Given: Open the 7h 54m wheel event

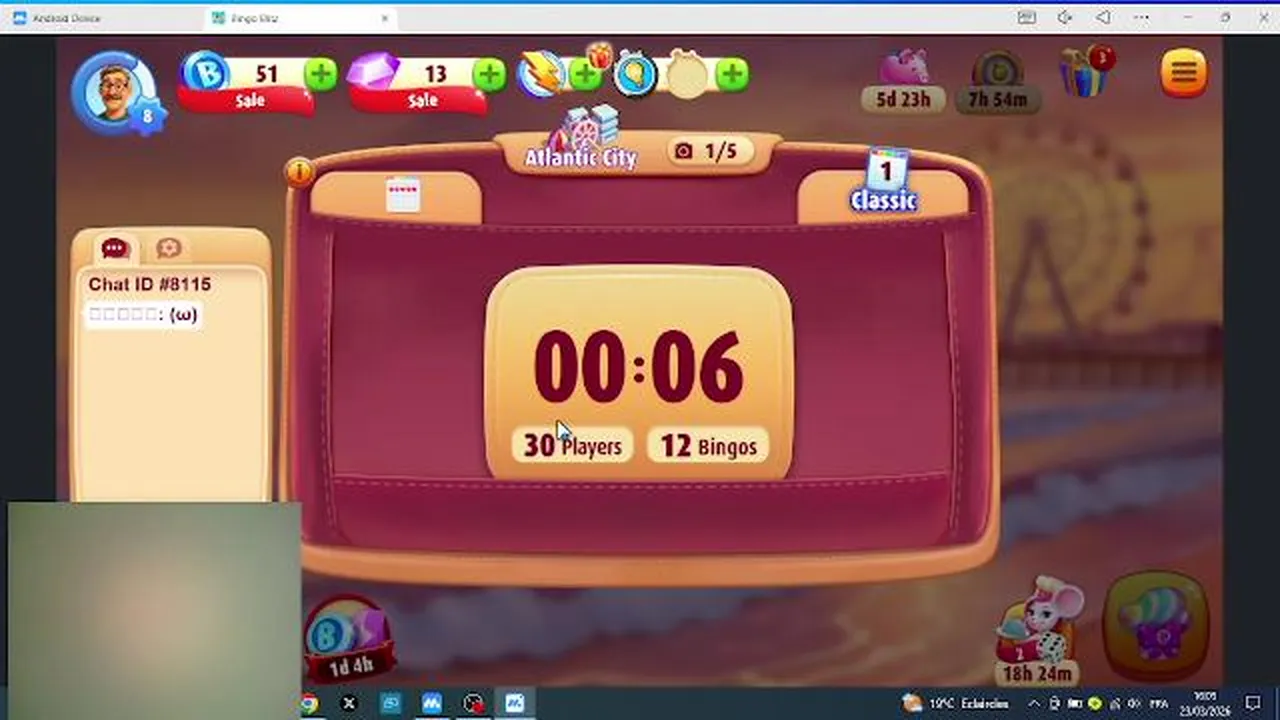Looking at the screenshot, I should click(997, 82).
